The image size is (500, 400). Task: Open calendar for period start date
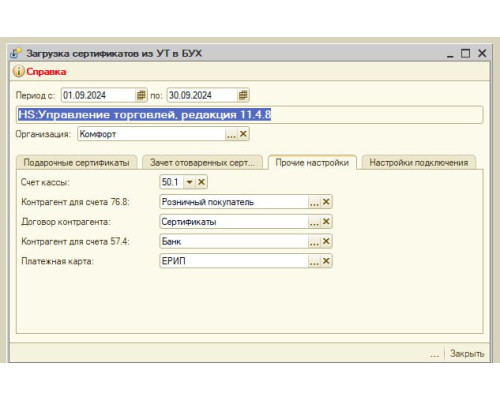pyautogui.click(x=141, y=95)
